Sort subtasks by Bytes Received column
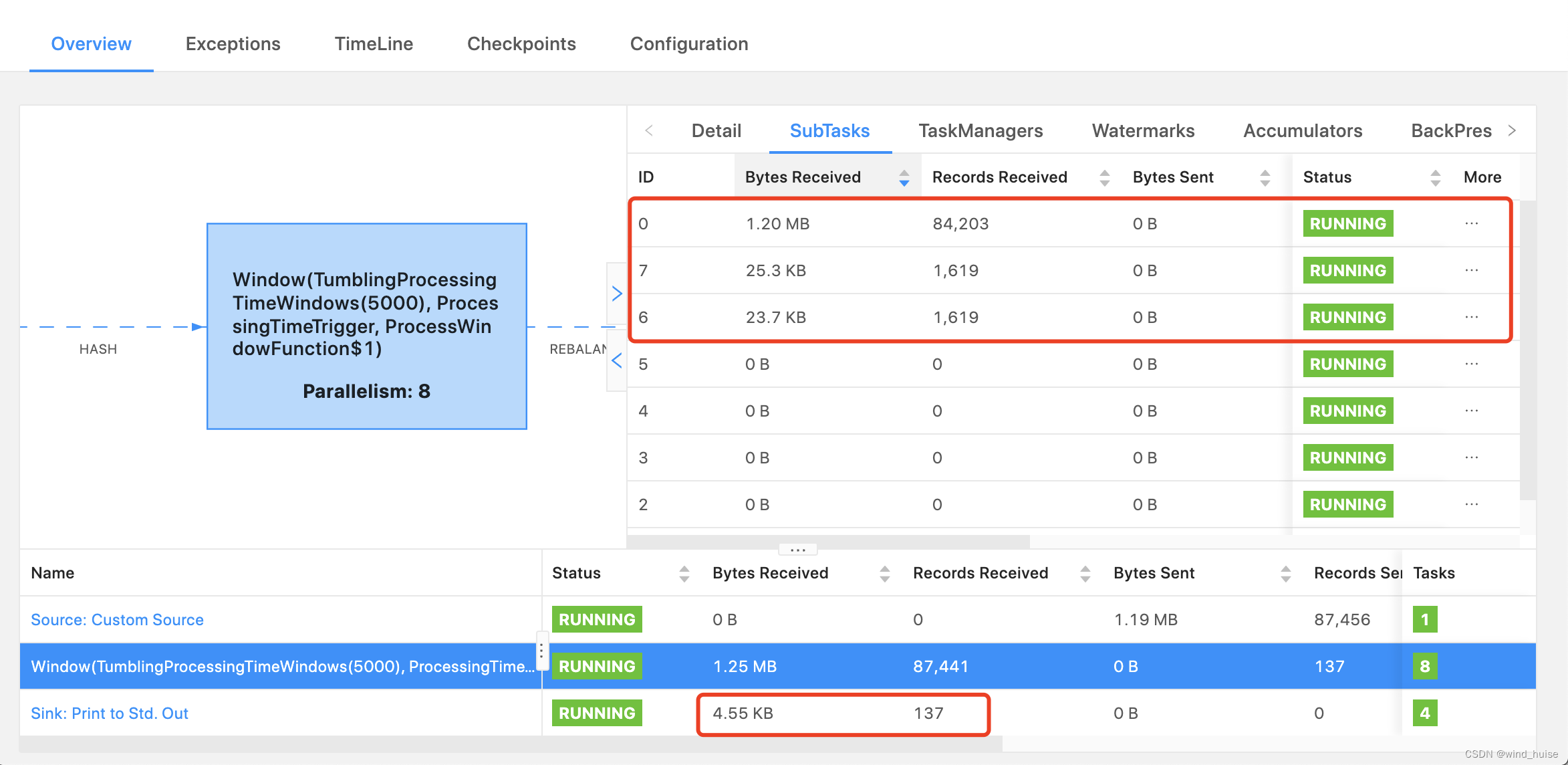The width and height of the screenshot is (1568, 765). pyautogui.click(x=904, y=177)
